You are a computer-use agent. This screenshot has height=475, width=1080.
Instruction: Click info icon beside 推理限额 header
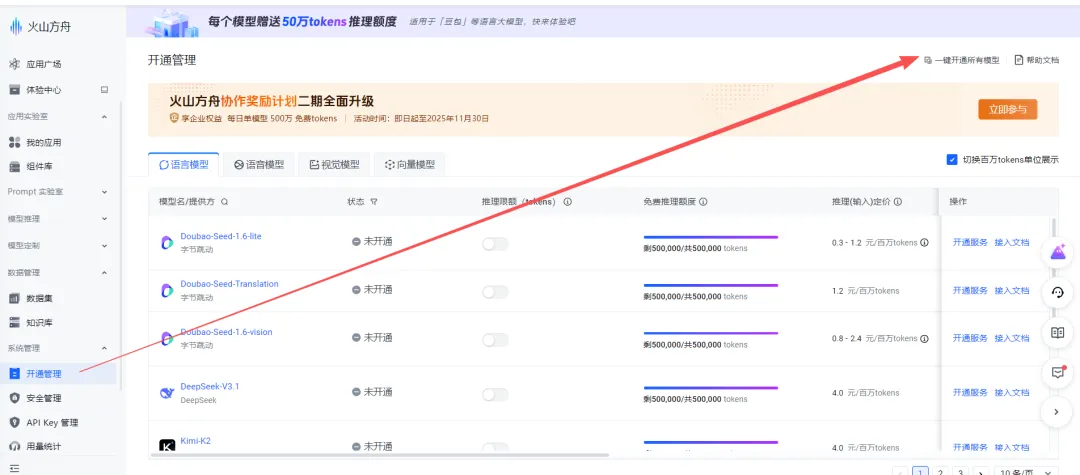568,202
